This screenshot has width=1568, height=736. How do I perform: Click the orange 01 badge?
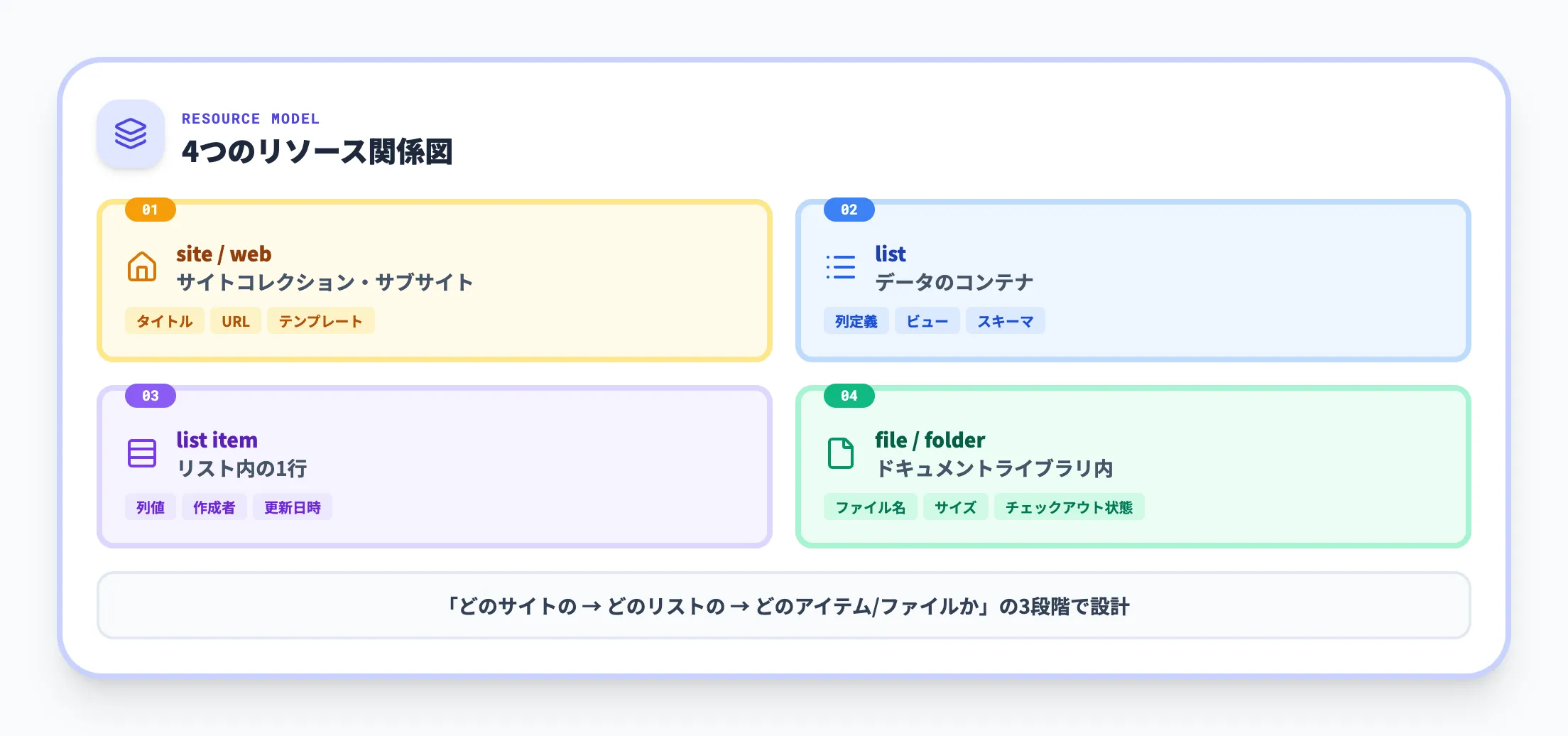tap(149, 210)
